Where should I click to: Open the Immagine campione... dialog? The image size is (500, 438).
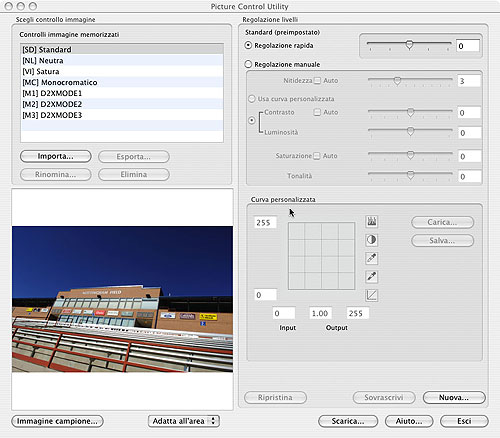(x=57, y=421)
